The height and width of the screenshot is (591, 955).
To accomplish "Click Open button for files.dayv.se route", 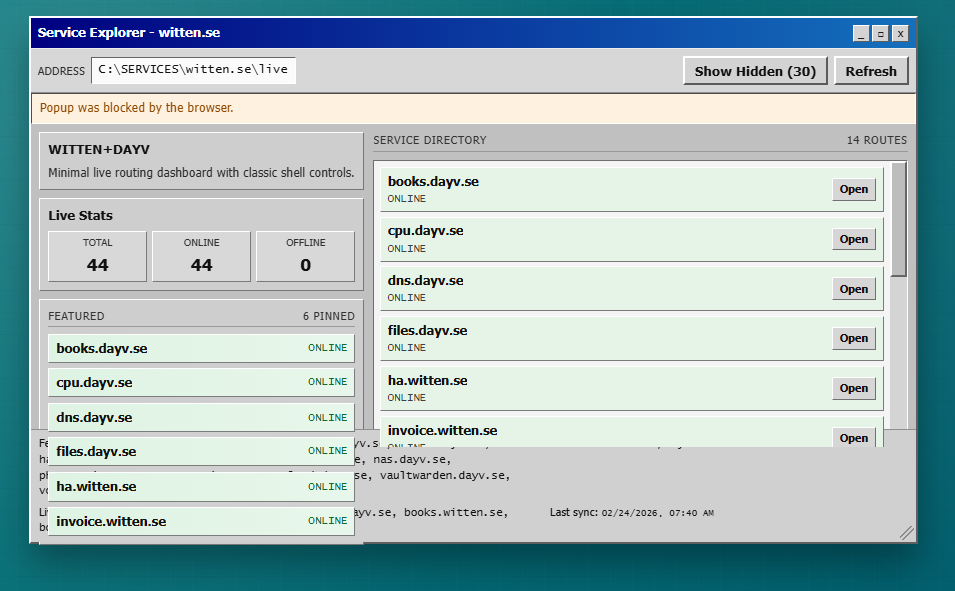I will (853, 338).
